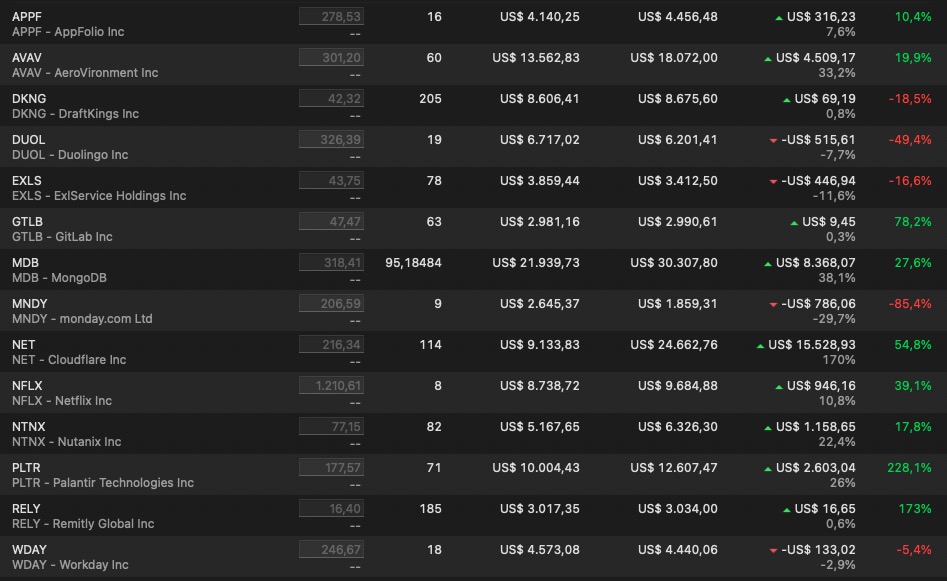Open the MNDY - monday.com Ltd entry
The image size is (947, 581).
82,319
